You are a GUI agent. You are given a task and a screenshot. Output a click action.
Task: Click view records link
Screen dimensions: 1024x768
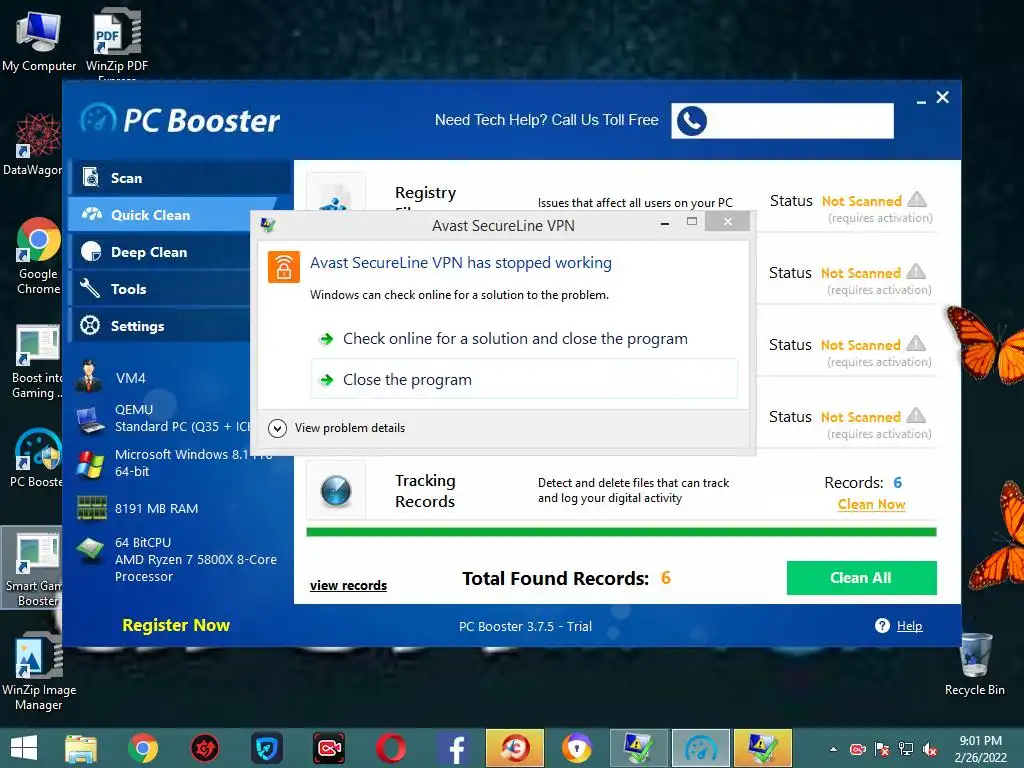pos(348,585)
